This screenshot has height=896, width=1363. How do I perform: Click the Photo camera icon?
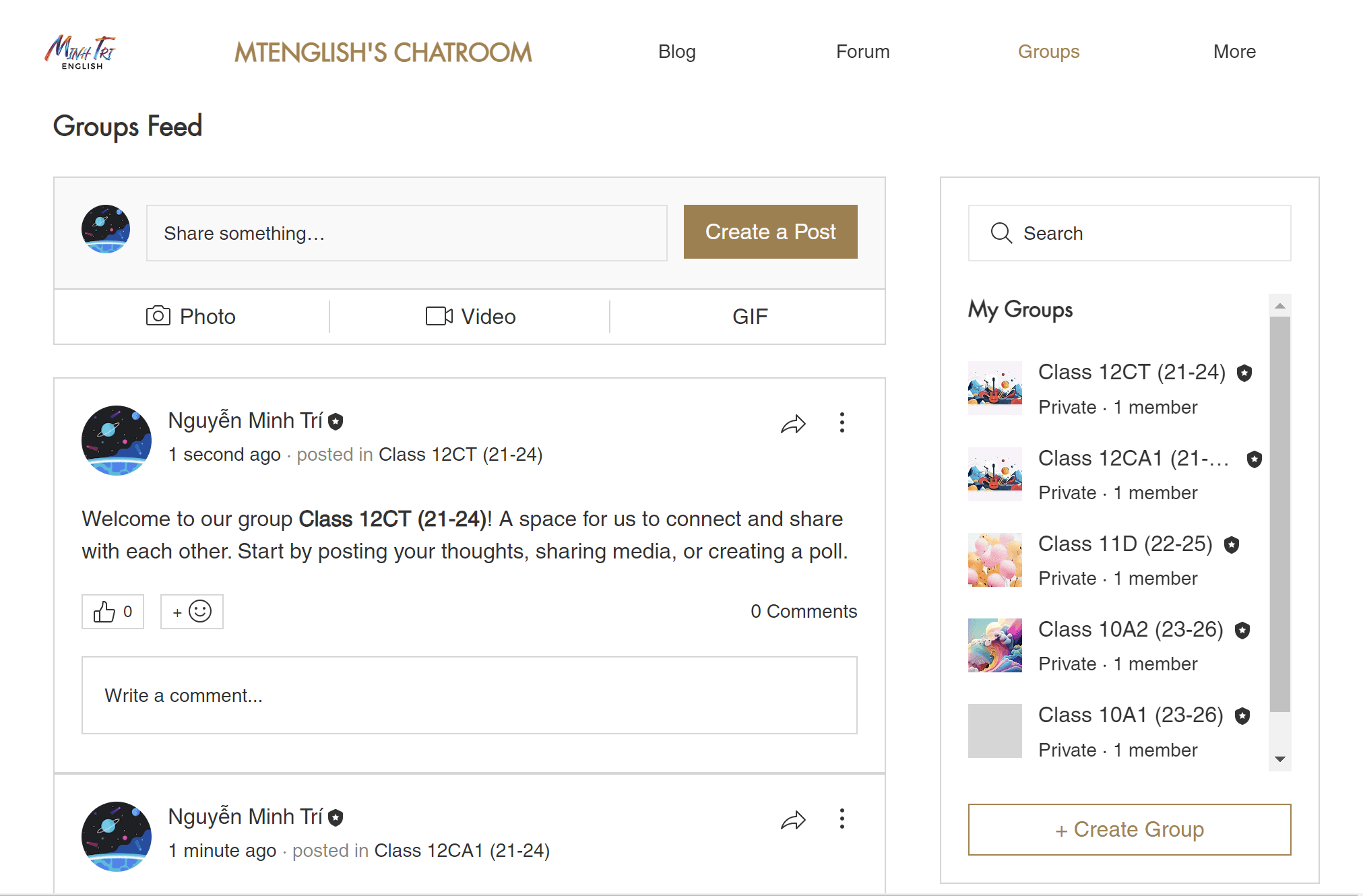coord(158,316)
